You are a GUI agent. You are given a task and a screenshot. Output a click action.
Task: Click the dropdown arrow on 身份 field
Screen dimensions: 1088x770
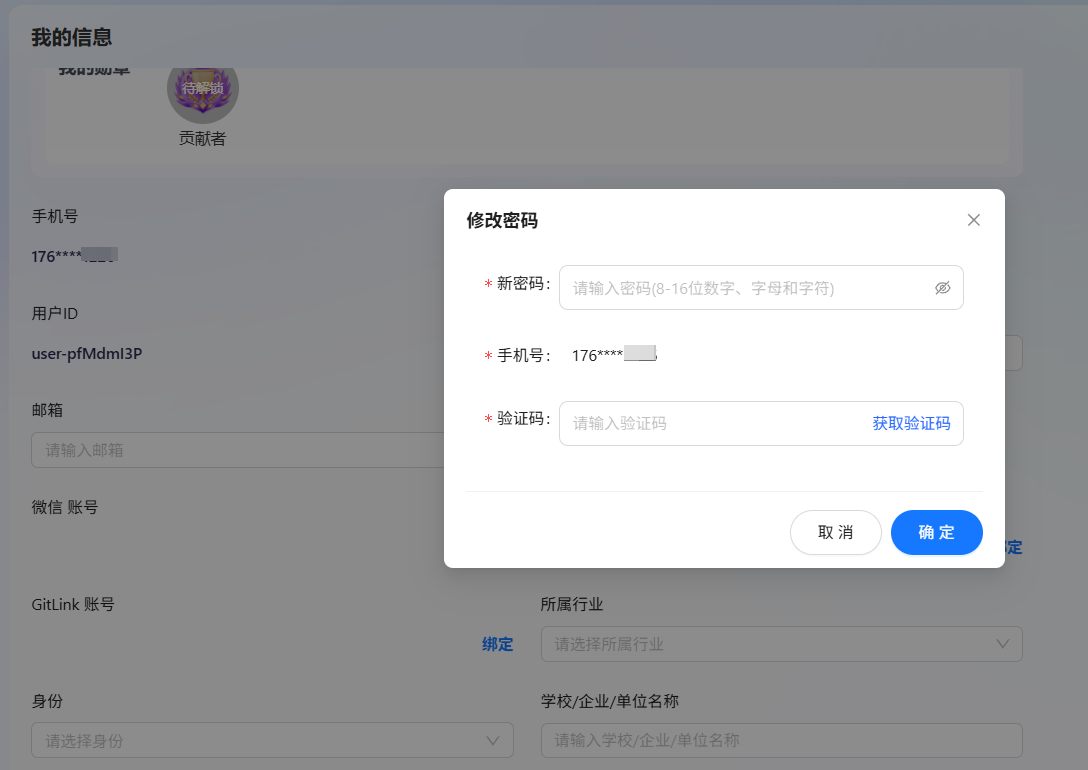pyautogui.click(x=492, y=740)
